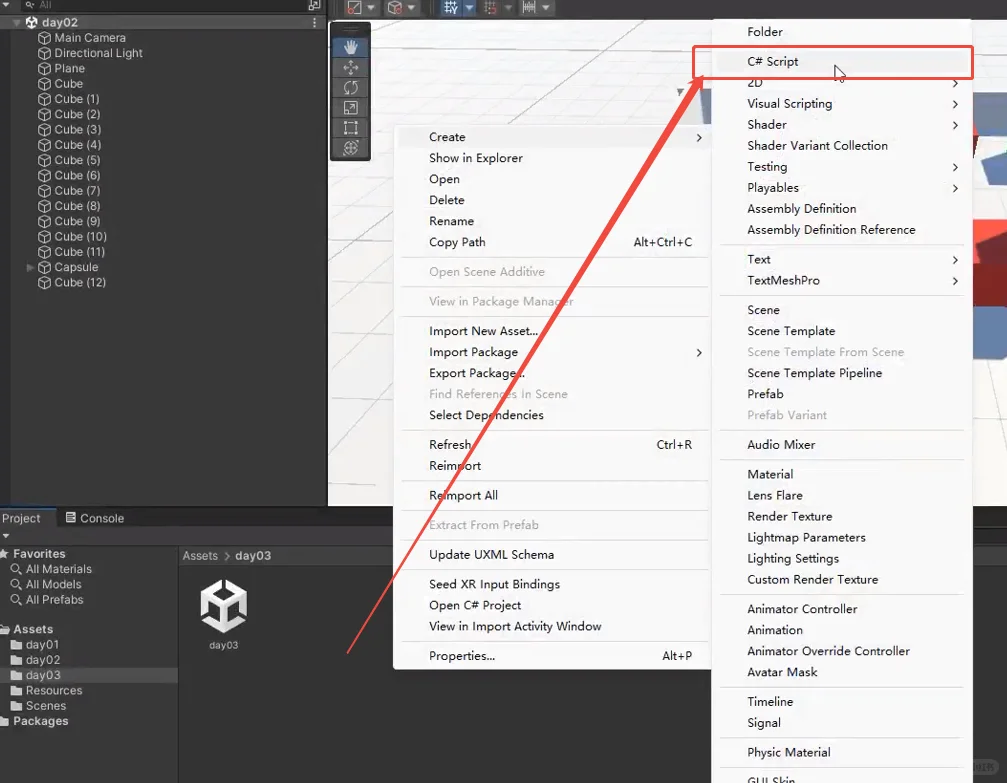The width and height of the screenshot is (1007, 783).
Task: Select the Transform tool in Scene overlay
Action: click(x=351, y=148)
